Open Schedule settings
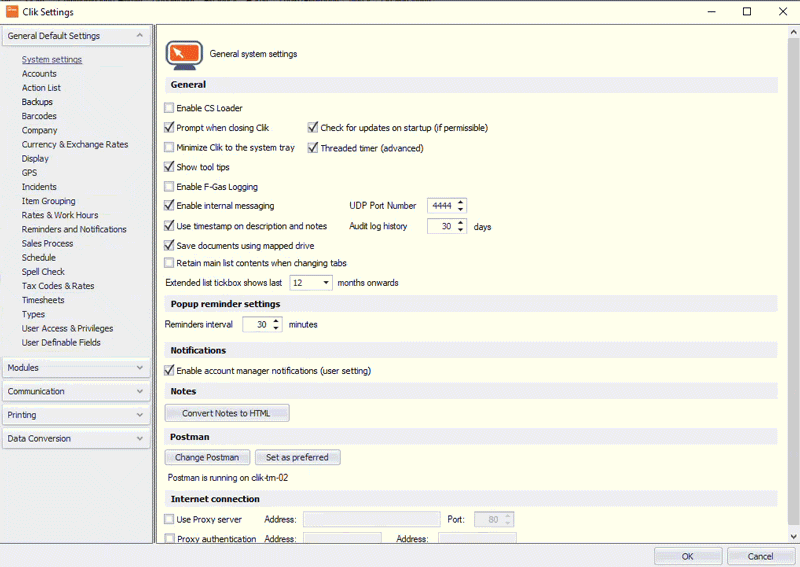Screen dimensions: 800x567 coord(38,258)
